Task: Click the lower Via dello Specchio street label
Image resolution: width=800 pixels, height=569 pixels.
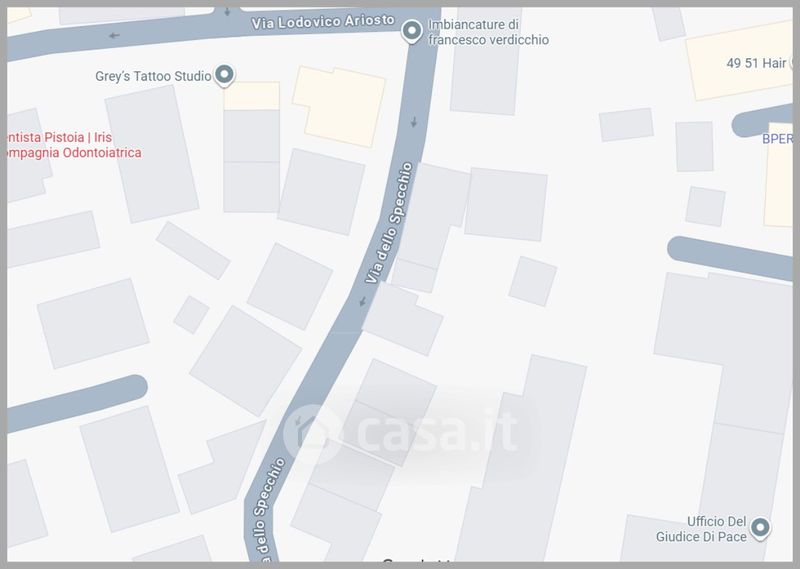Action: click(268, 508)
